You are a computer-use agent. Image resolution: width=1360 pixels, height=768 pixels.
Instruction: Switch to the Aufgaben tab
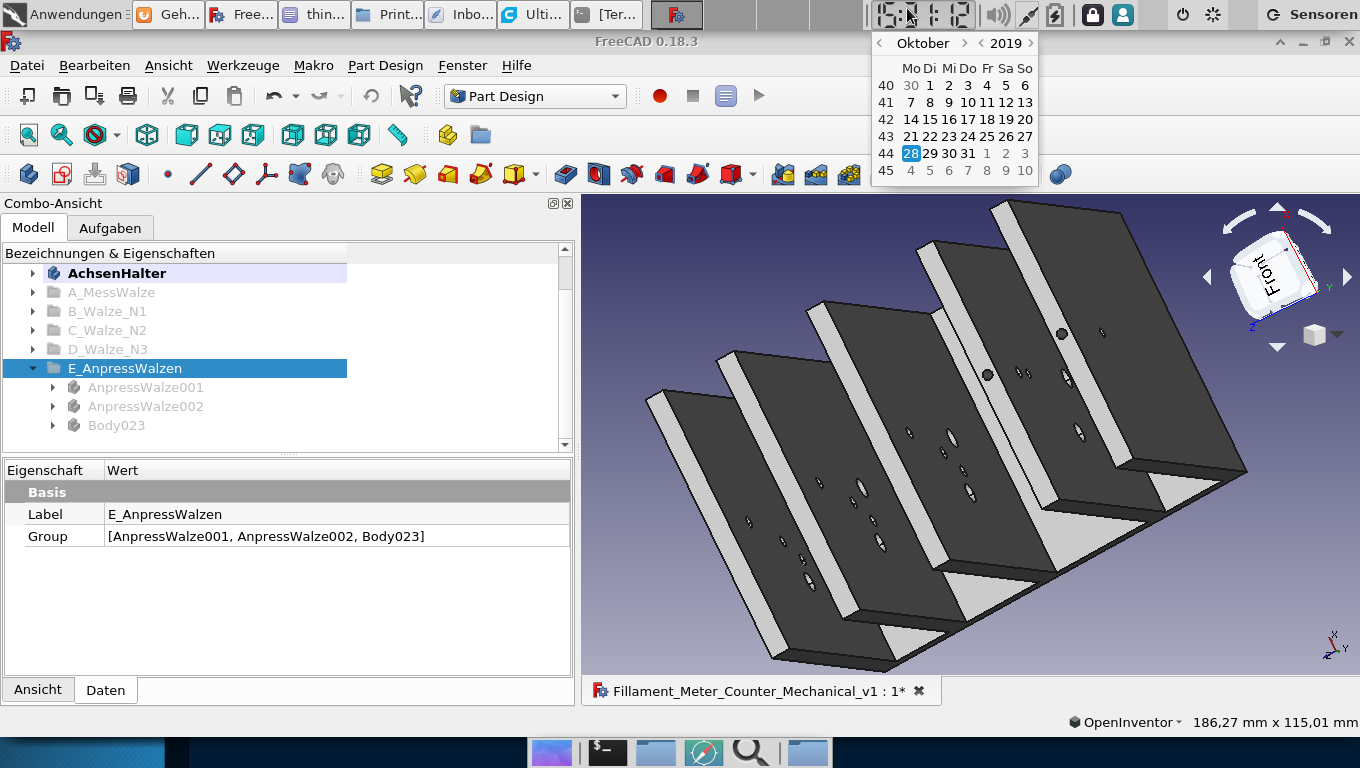pos(110,228)
